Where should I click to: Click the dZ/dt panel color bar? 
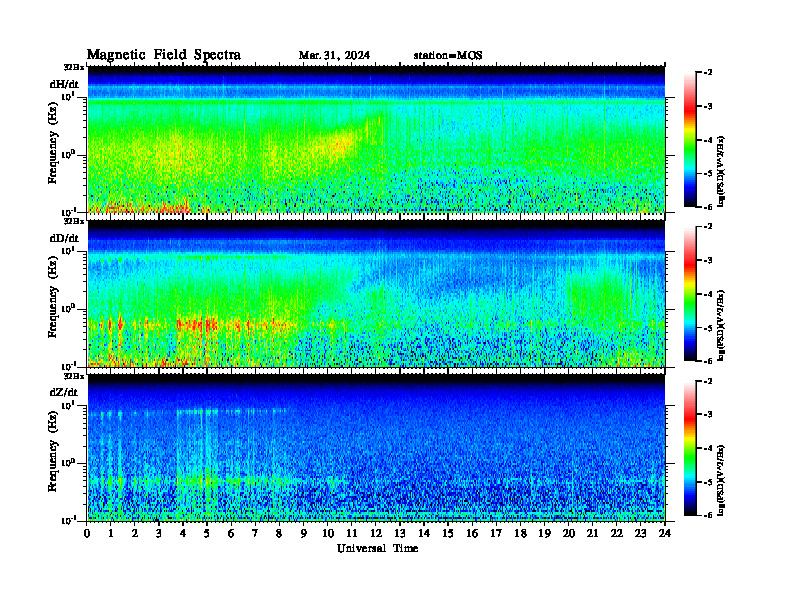pos(690,448)
